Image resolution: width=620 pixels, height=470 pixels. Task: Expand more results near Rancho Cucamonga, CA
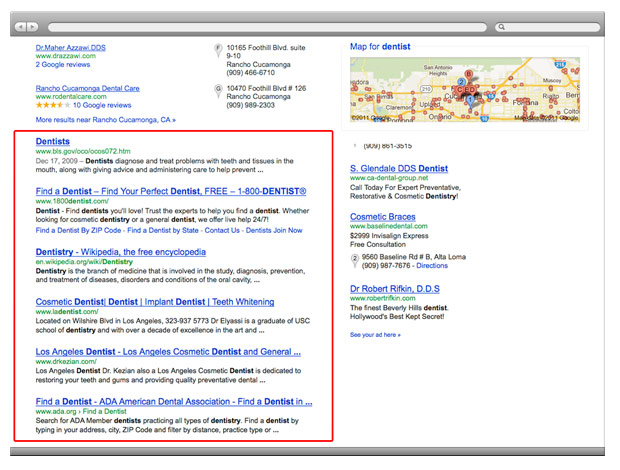(x=105, y=119)
